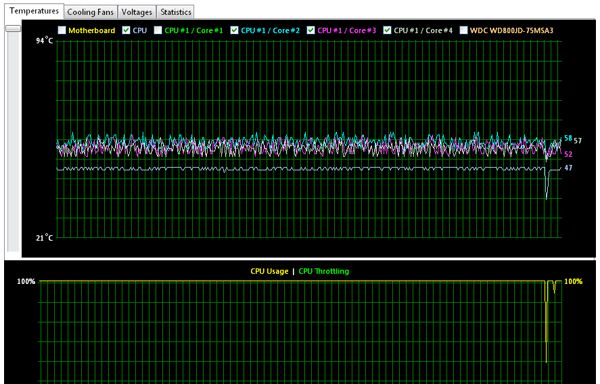Click the cyan 58 temperature readout
600x384 pixels.
(x=568, y=138)
